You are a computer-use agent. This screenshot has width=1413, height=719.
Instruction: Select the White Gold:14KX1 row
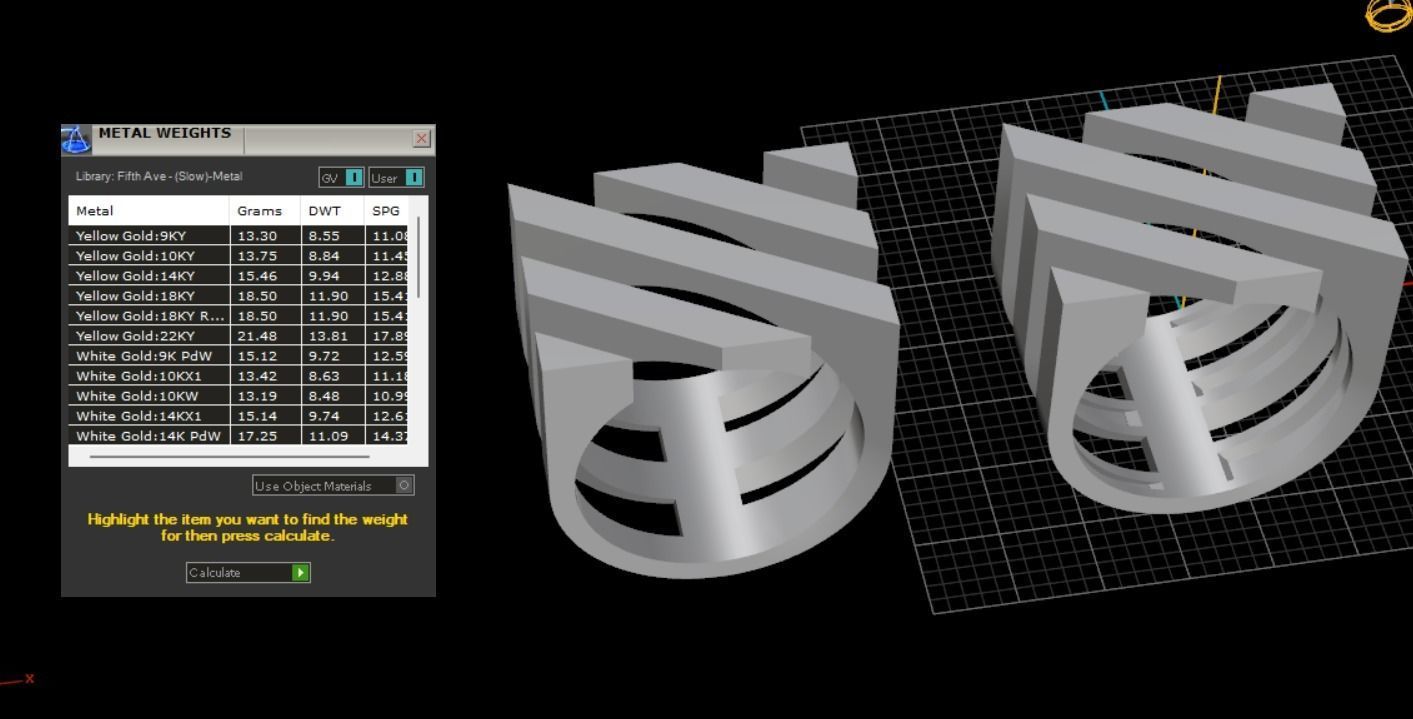[x=239, y=416]
